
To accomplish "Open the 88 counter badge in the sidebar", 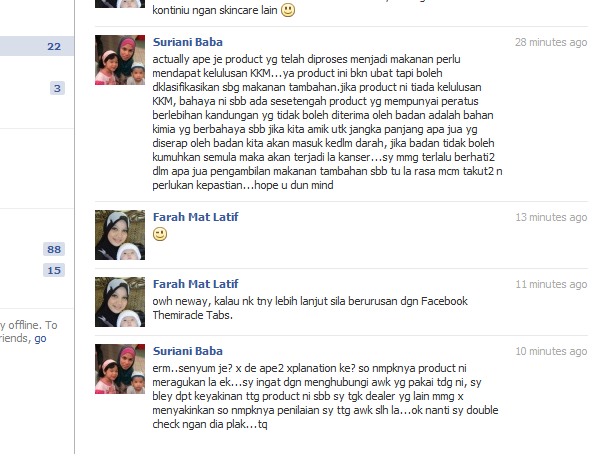I will (54, 249).
